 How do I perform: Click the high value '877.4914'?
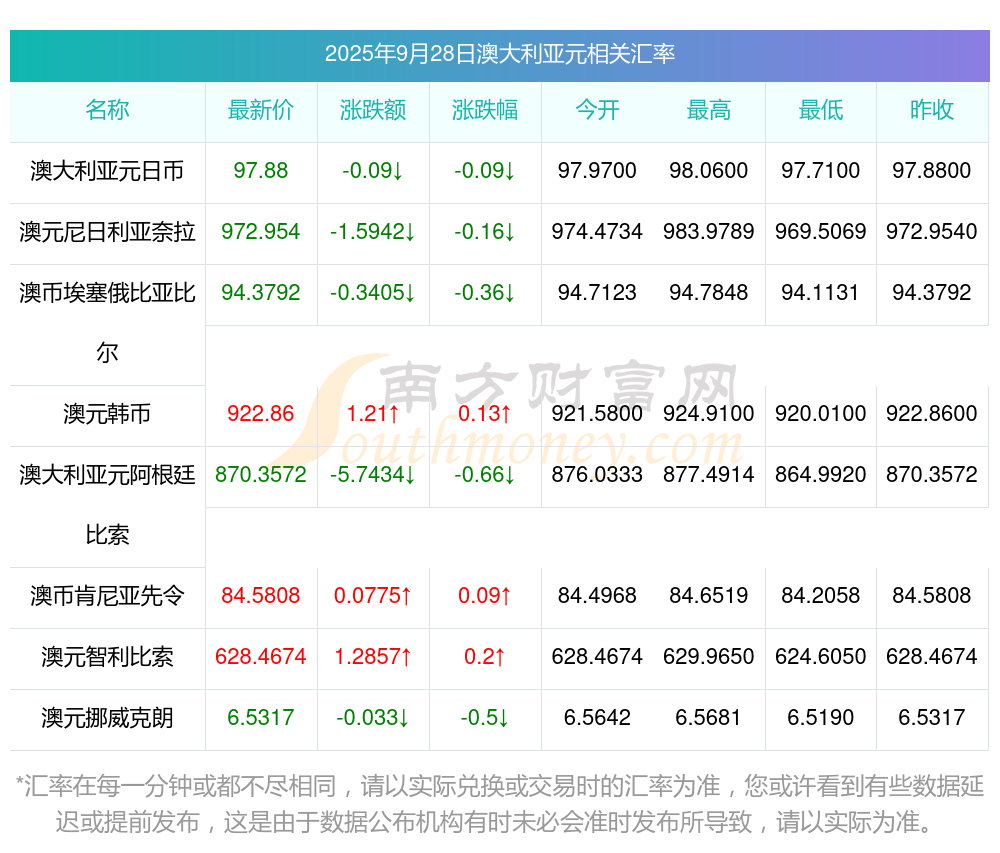coord(709,475)
